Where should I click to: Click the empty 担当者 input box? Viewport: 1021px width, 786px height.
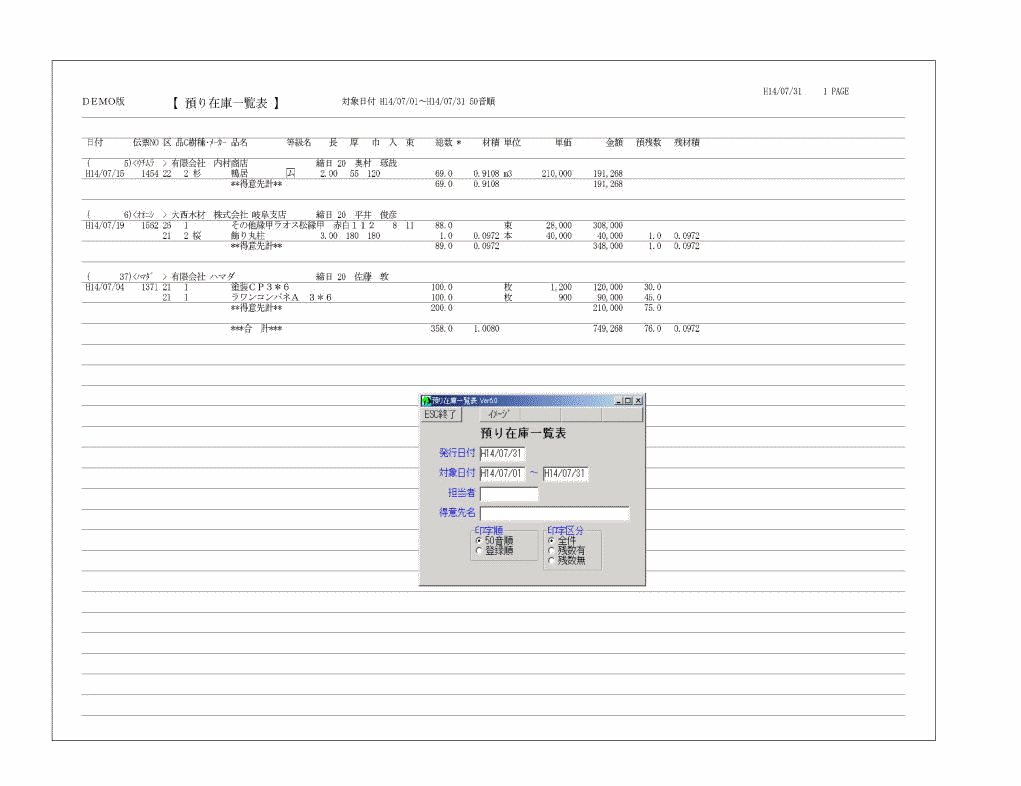(509, 494)
